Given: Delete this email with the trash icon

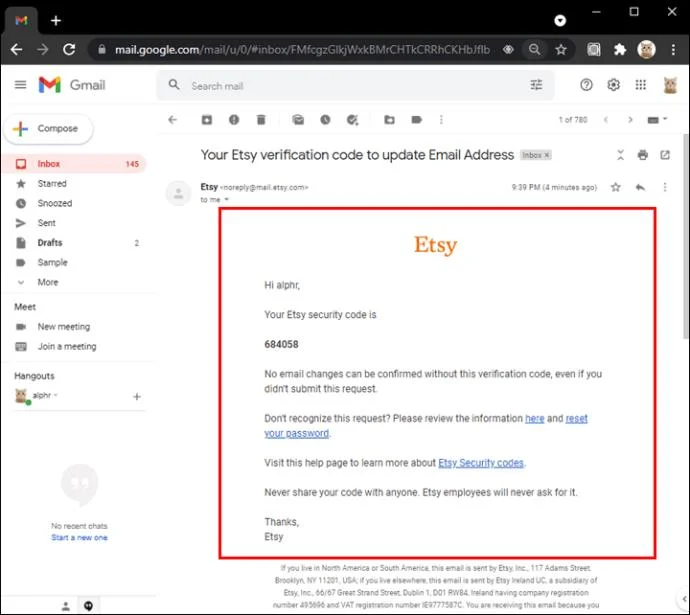Looking at the screenshot, I should 261,120.
